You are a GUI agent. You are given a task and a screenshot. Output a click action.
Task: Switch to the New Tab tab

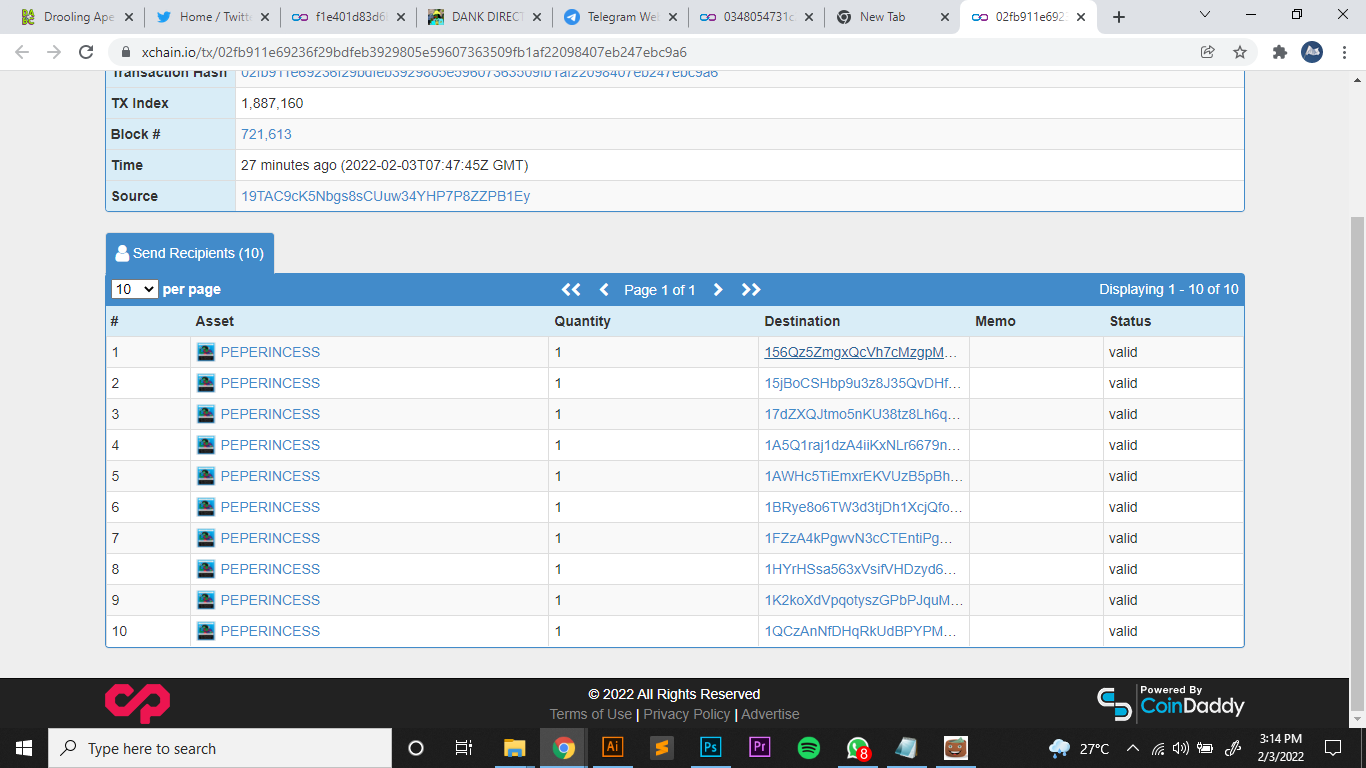click(x=892, y=17)
